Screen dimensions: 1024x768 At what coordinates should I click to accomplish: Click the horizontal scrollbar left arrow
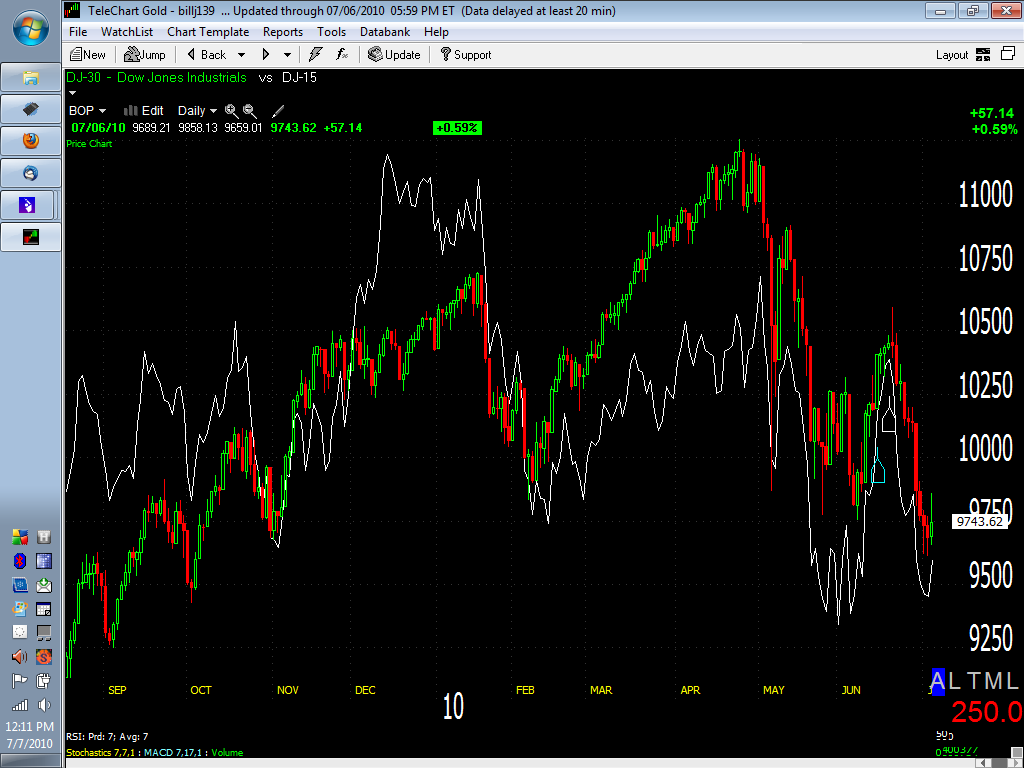pyautogui.click(x=982, y=763)
